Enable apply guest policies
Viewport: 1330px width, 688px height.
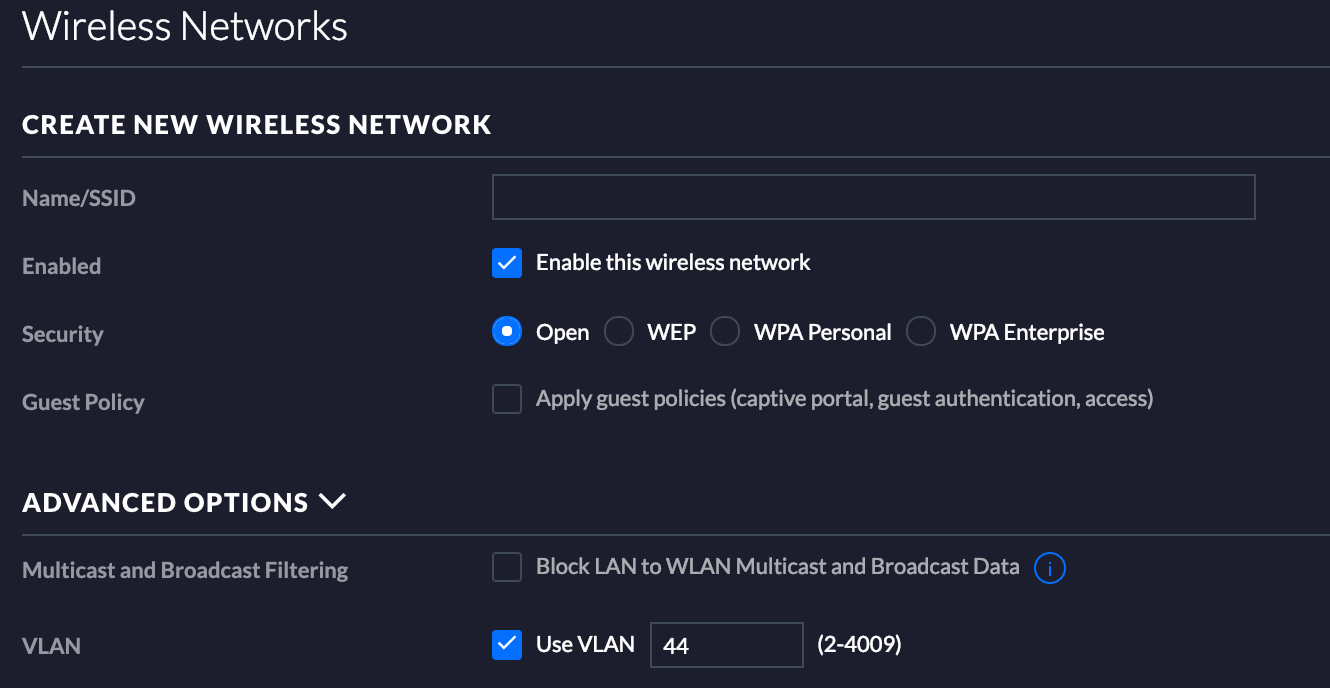[506, 398]
